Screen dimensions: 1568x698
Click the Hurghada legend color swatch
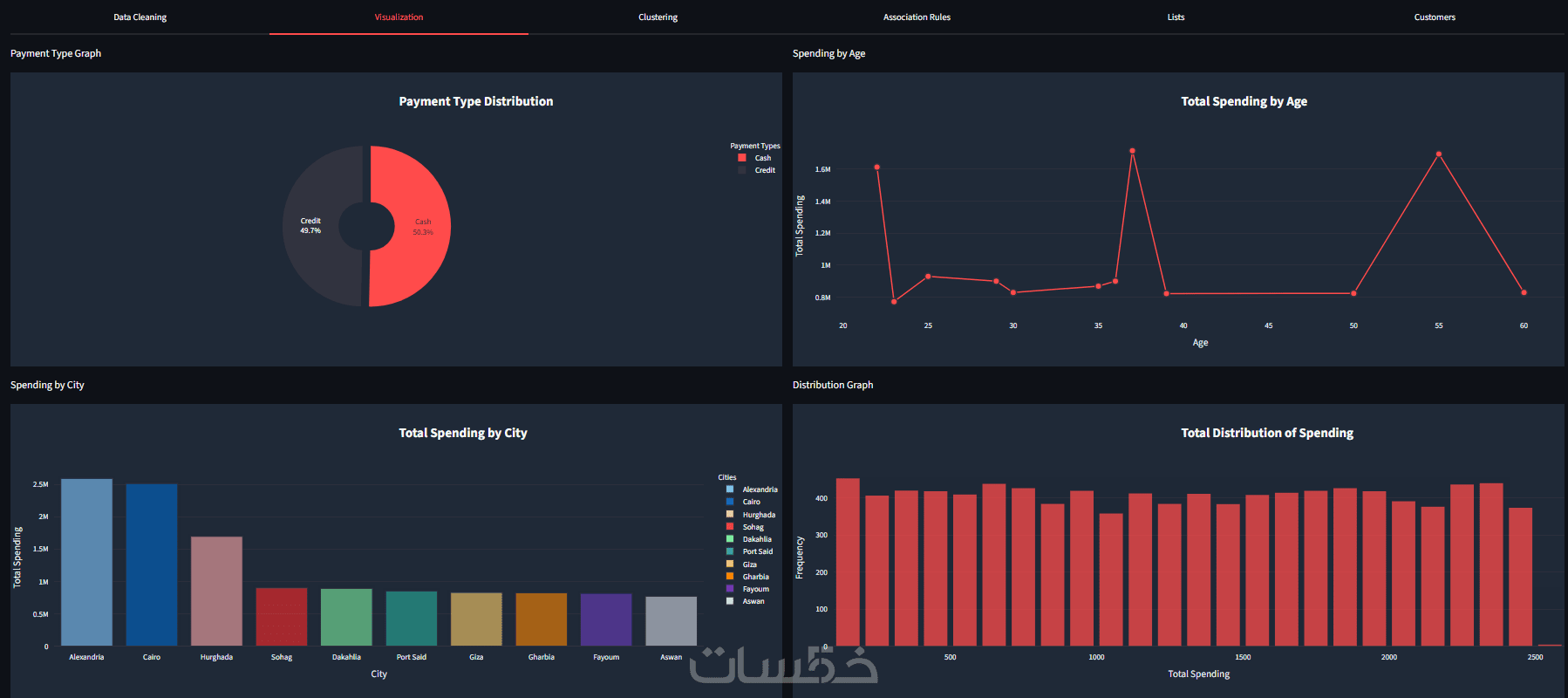[x=730, y=514]
